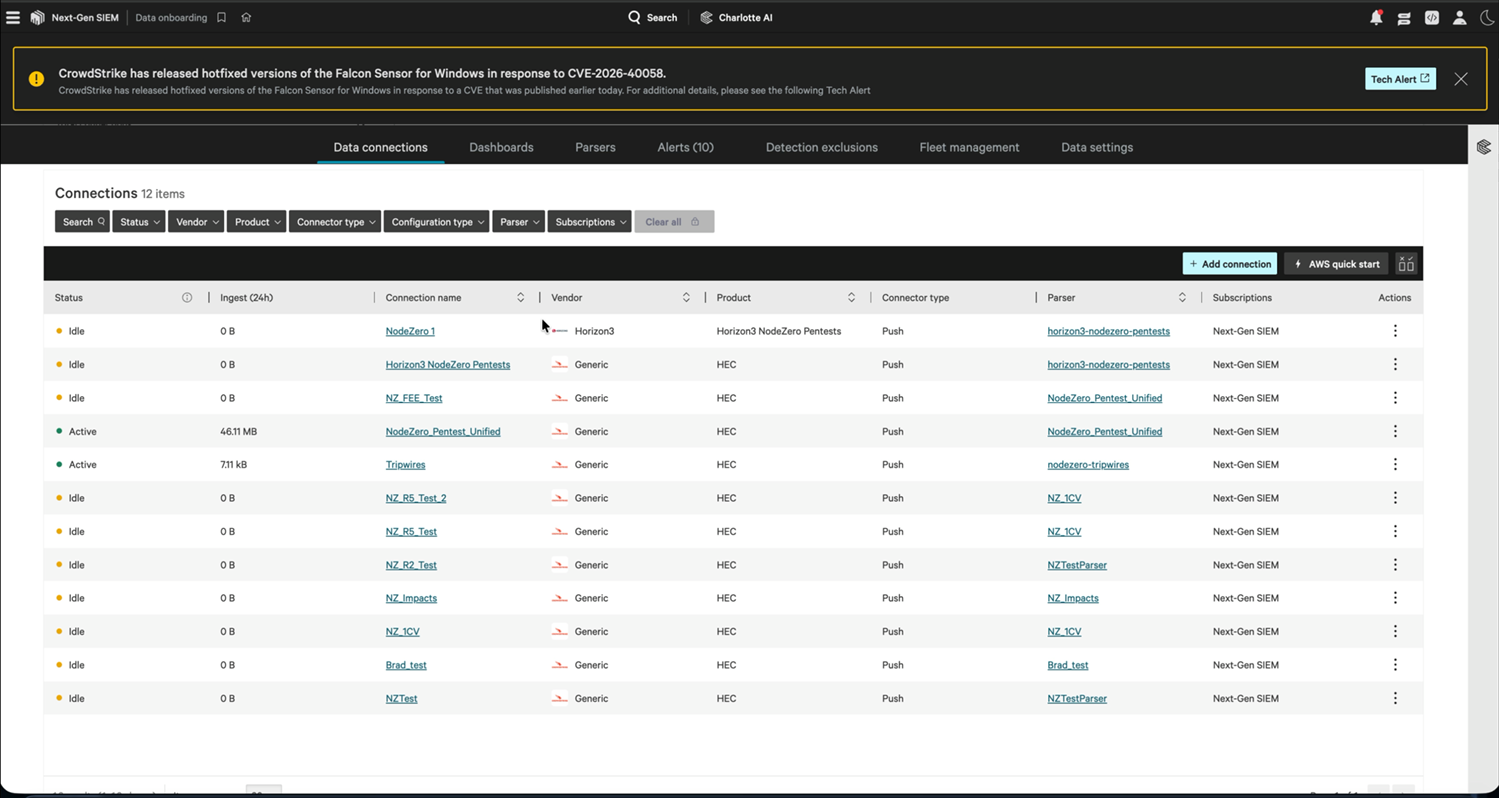Image resolution: width=1499 pixels, height=798 pixels.
Task: Sort by Product column arrows
Action: point(851,298)
